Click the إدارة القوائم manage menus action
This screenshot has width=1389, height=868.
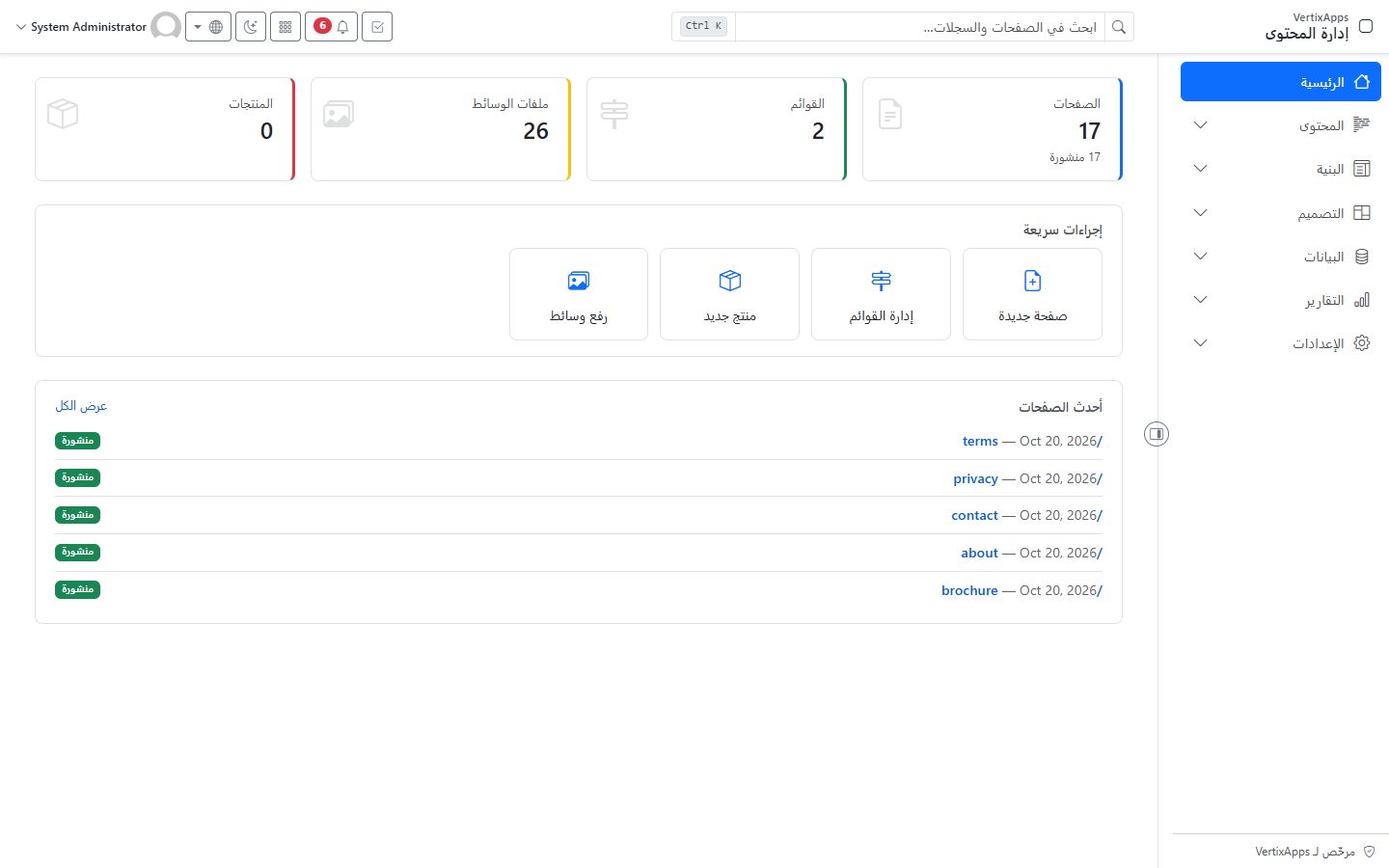(x=881, y=294)
